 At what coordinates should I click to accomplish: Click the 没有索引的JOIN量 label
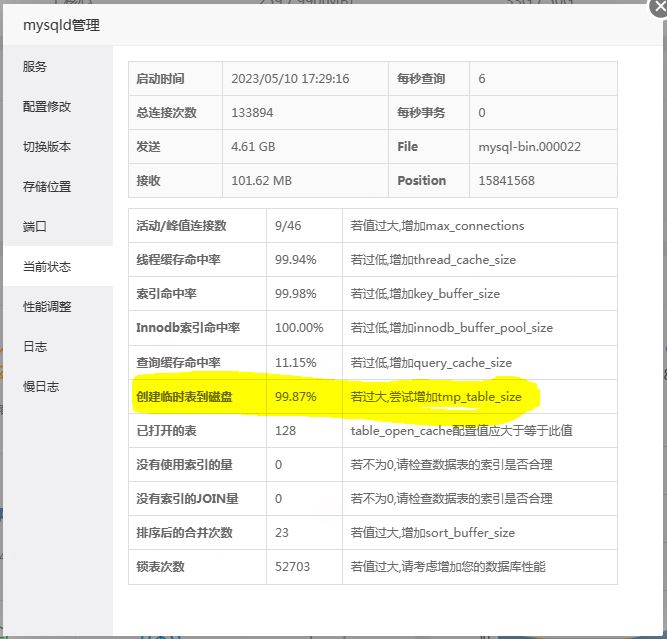tap(187, 499)
